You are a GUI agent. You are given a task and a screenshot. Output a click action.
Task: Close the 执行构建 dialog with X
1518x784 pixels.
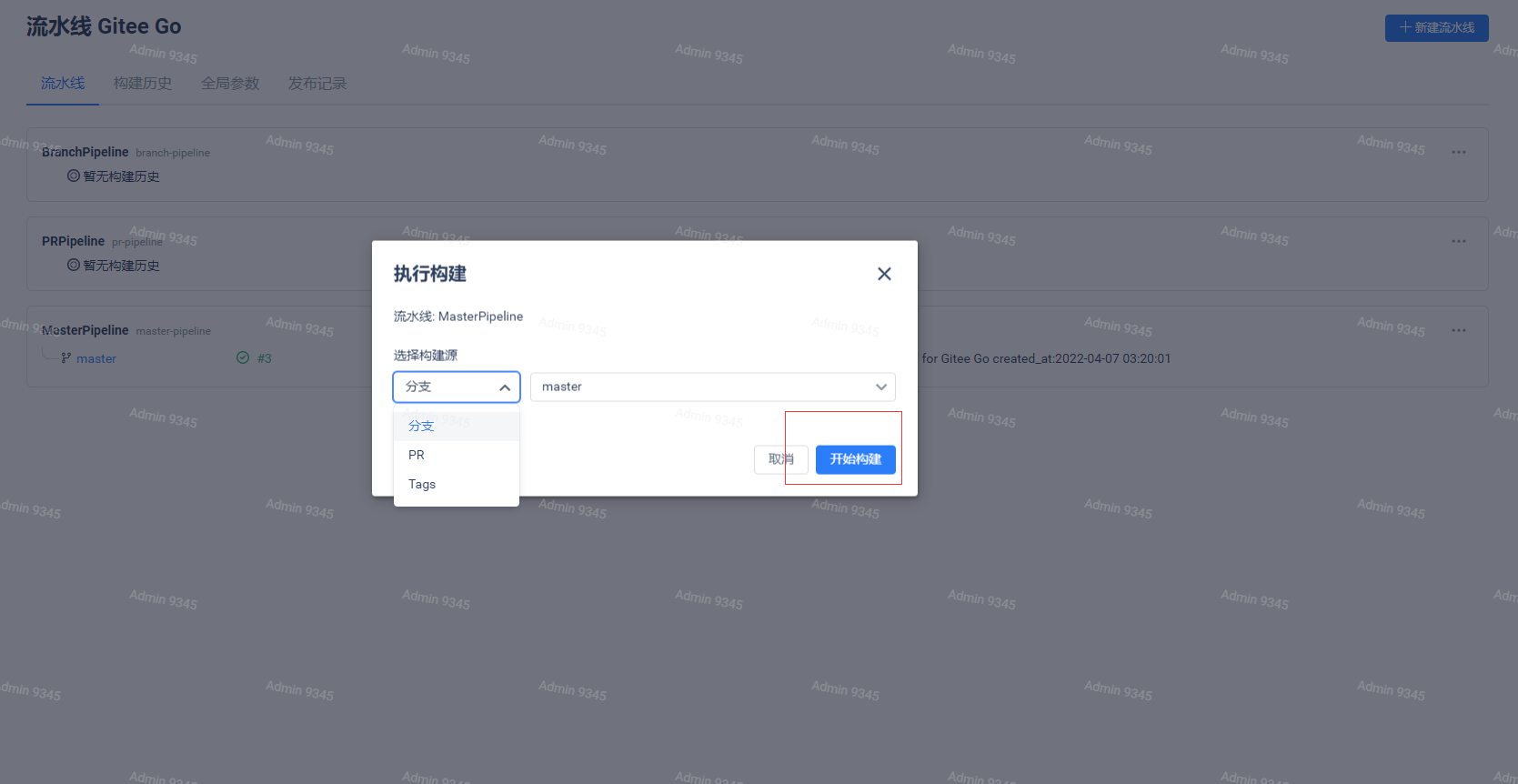[884, 274]
